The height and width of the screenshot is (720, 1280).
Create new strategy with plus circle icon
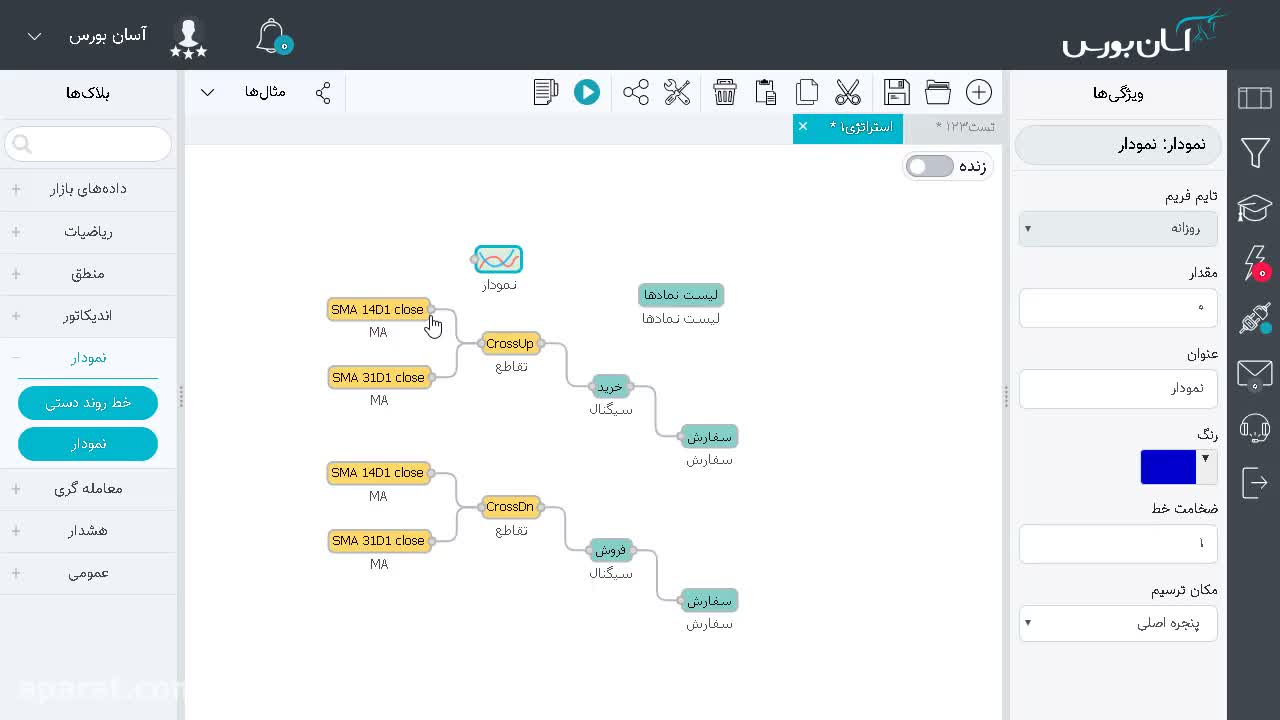979,92
